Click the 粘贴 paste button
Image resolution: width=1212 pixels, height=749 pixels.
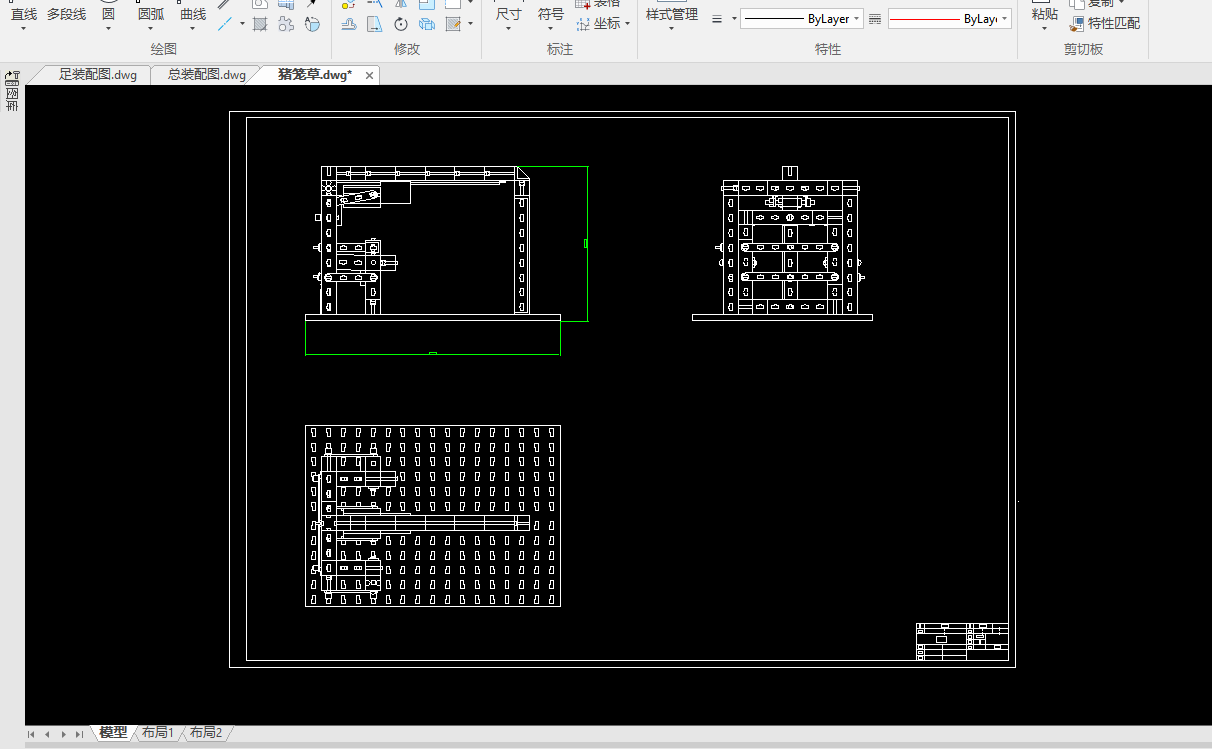pyautogui.click(x=1044, y=14)
